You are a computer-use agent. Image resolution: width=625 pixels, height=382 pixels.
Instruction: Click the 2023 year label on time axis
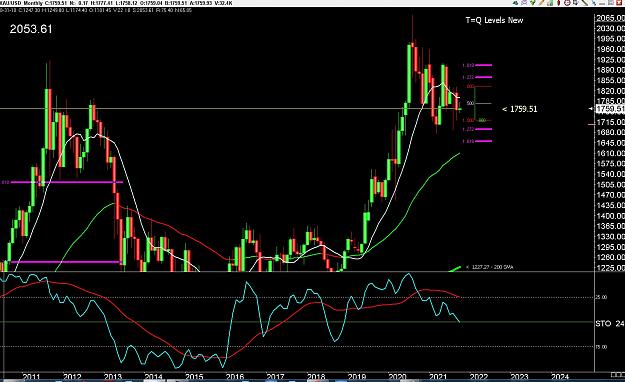(519, 377)
